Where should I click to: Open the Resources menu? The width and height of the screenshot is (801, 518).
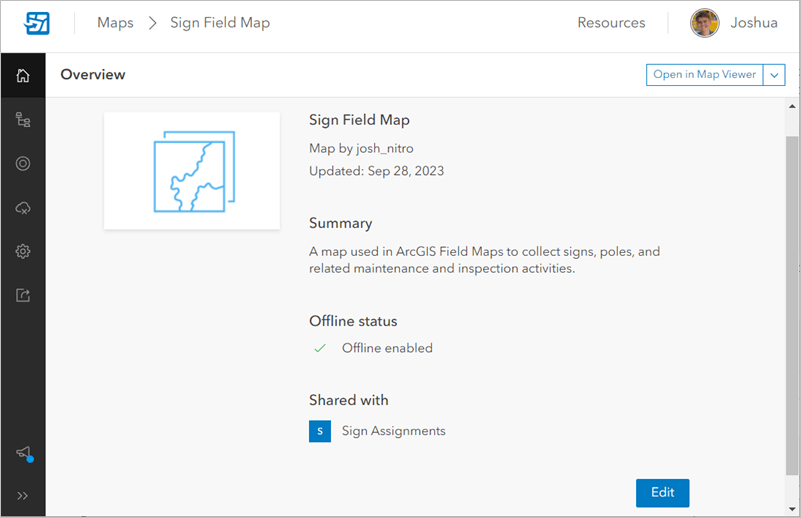click(x=611, y=22)
